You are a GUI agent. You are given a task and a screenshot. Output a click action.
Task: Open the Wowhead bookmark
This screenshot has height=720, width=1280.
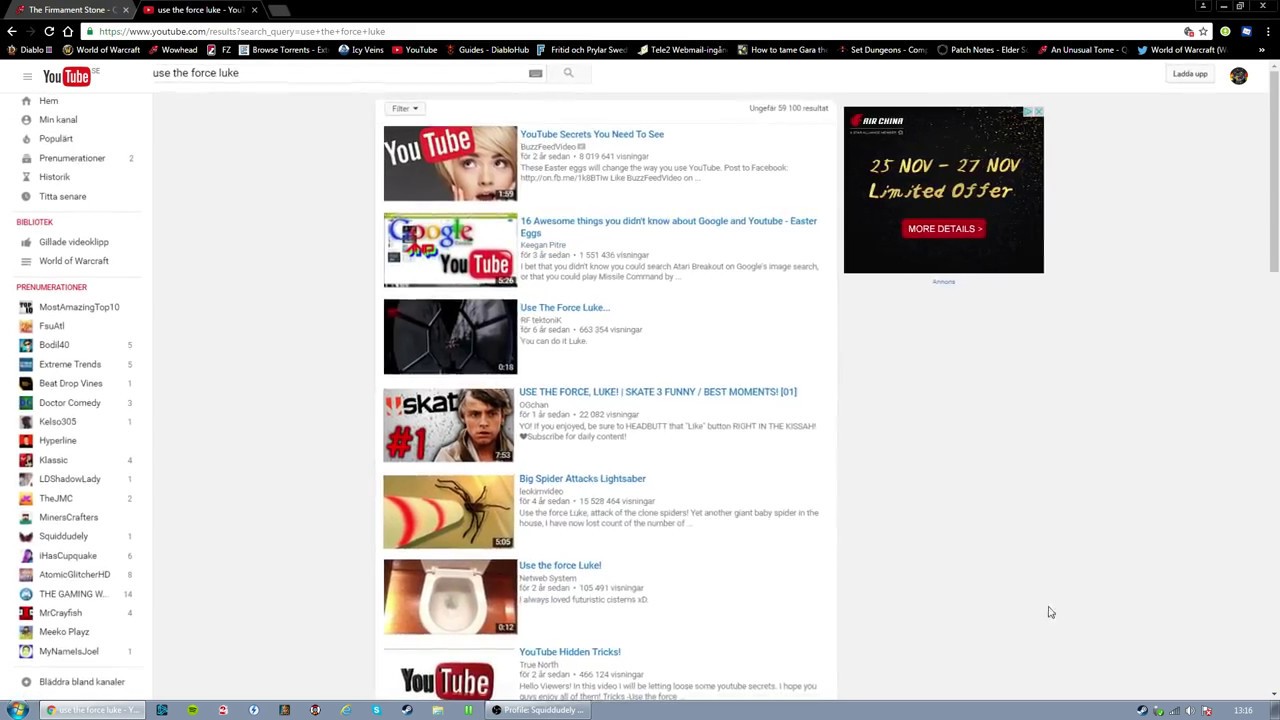(x=172, y=50)
